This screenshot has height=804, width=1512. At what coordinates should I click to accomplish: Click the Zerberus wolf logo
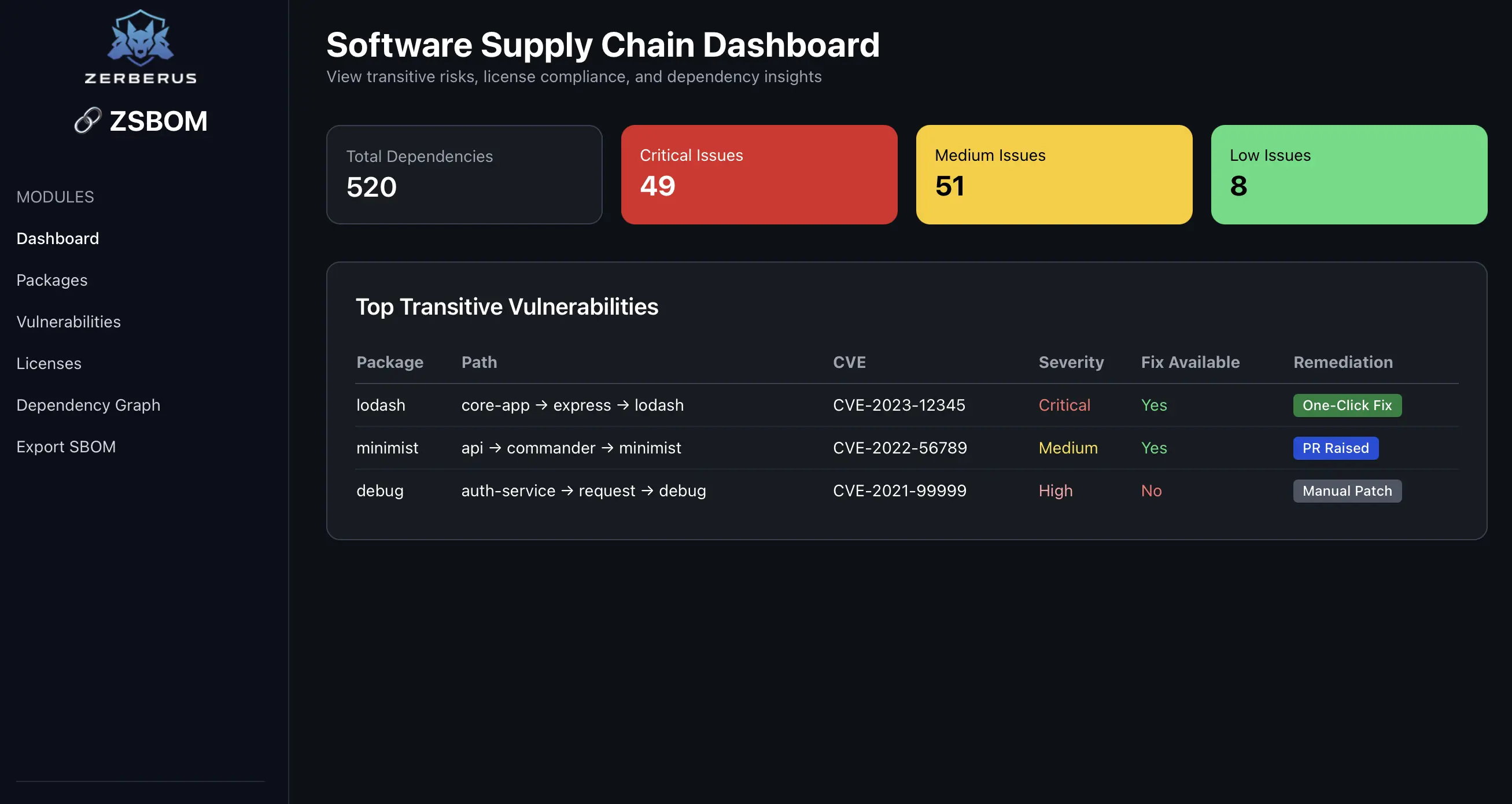141,46
